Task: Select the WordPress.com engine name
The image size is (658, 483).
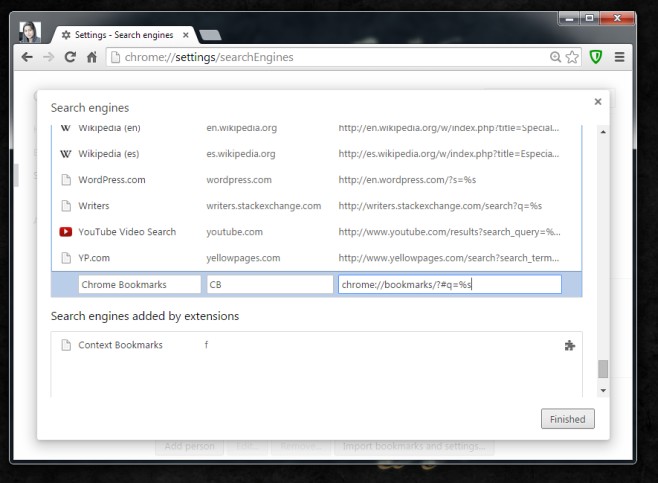Action: 112,180
